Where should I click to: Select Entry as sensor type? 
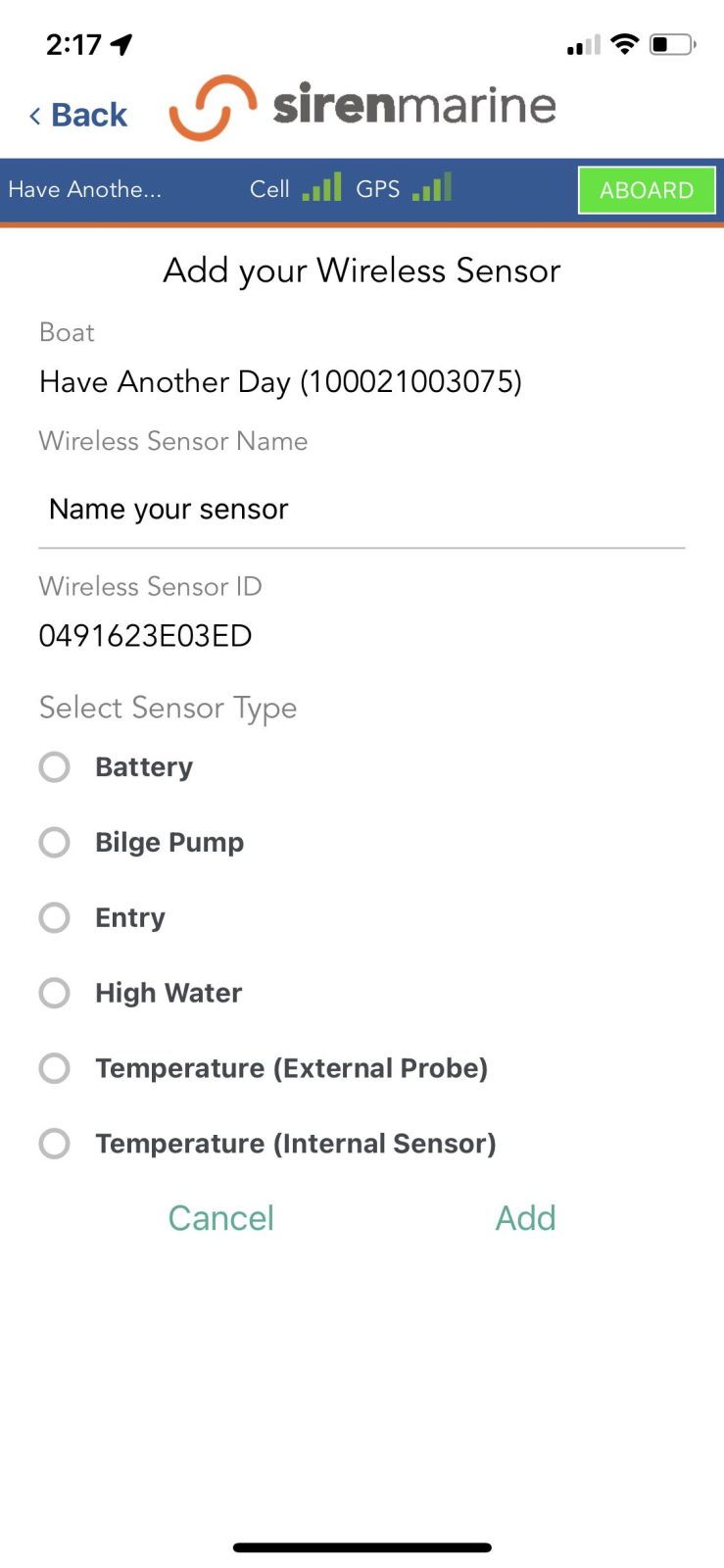pos(55,917)
